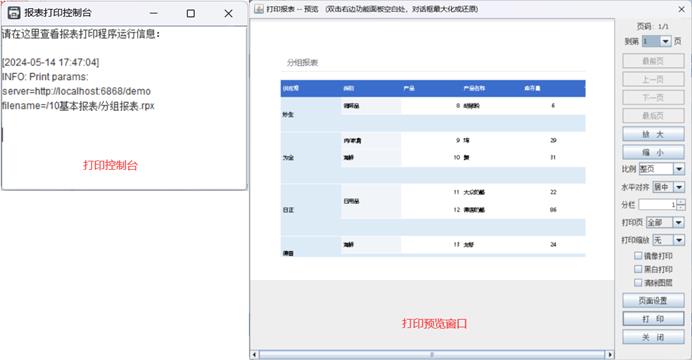Click the 产品 column header in report

click(409, 88)
